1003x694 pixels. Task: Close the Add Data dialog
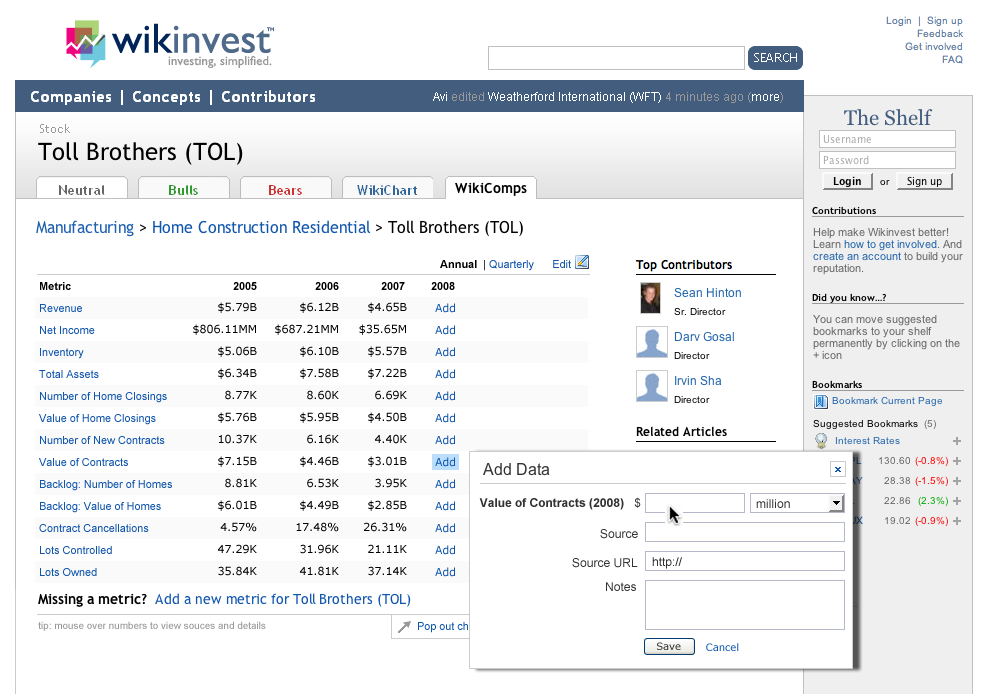click(837, 469)
